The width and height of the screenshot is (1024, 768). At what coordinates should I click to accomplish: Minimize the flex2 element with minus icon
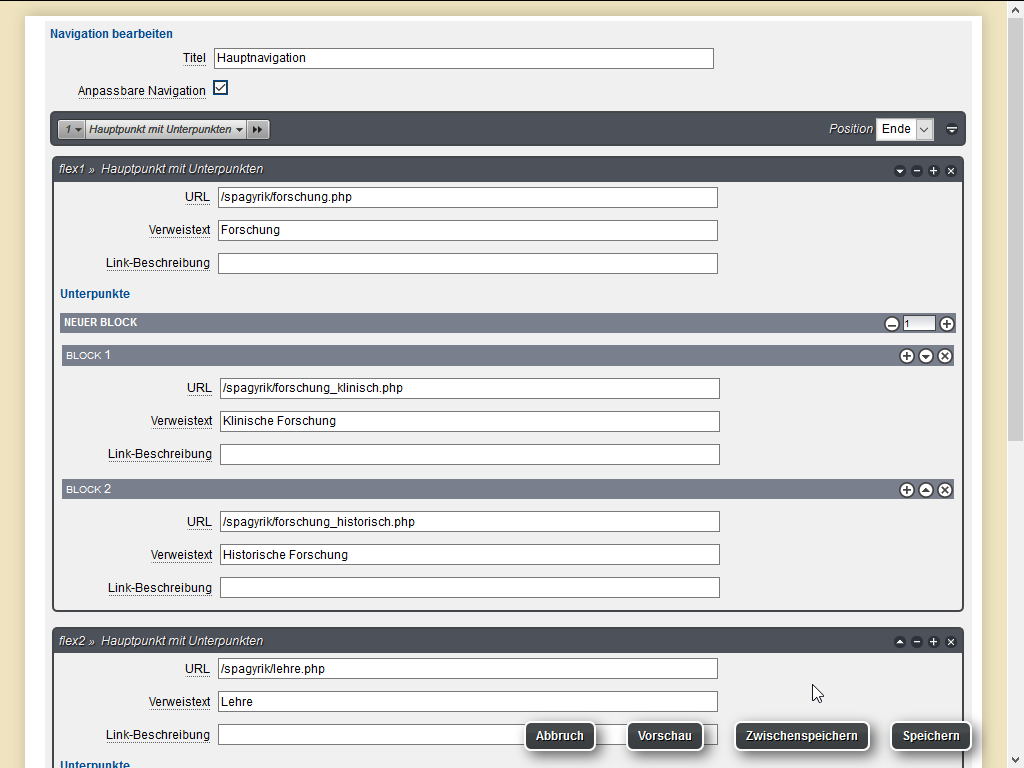click(917, 642)
